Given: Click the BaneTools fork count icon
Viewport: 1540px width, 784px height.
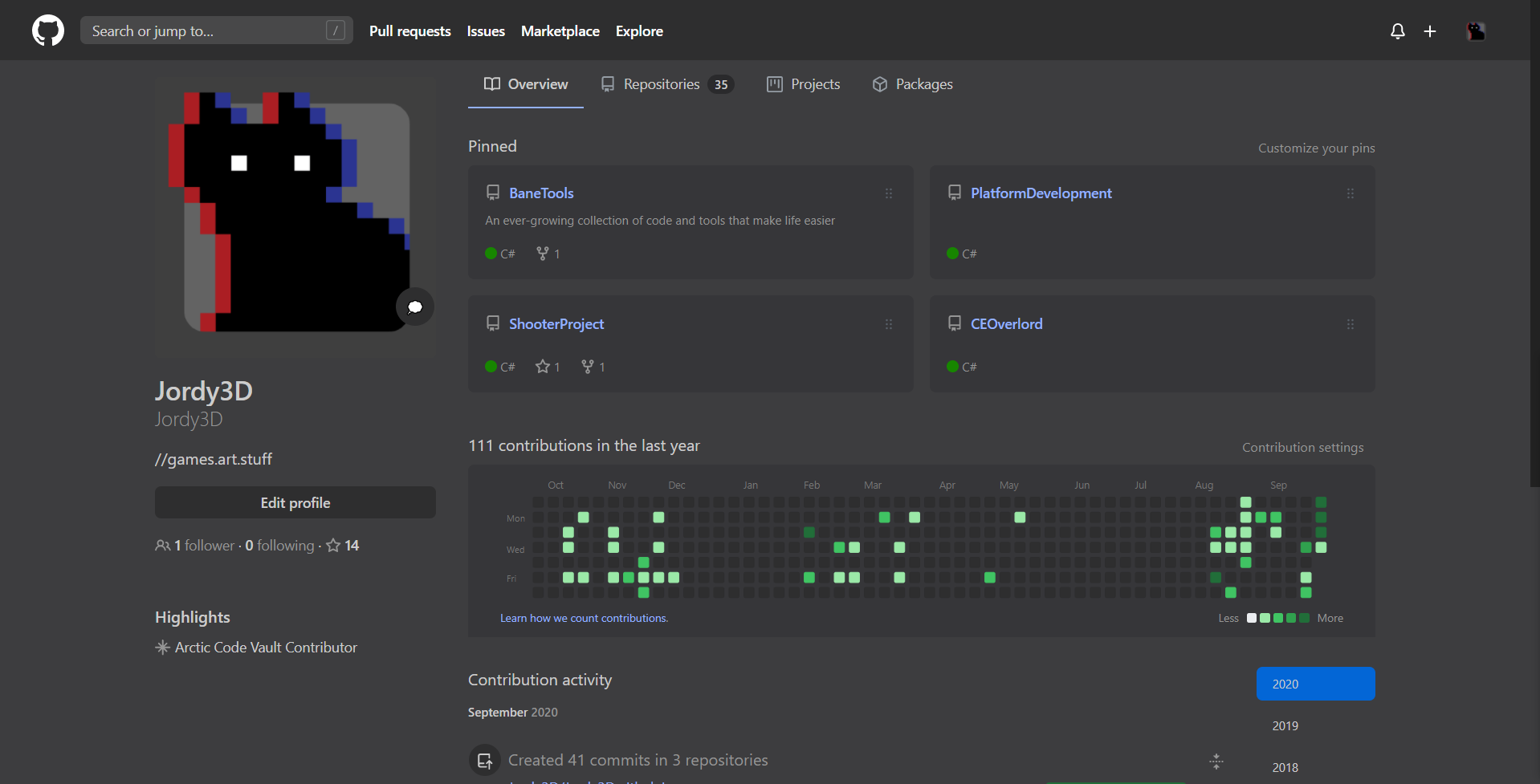Looking at the screenshot, I should coord(543,253).
